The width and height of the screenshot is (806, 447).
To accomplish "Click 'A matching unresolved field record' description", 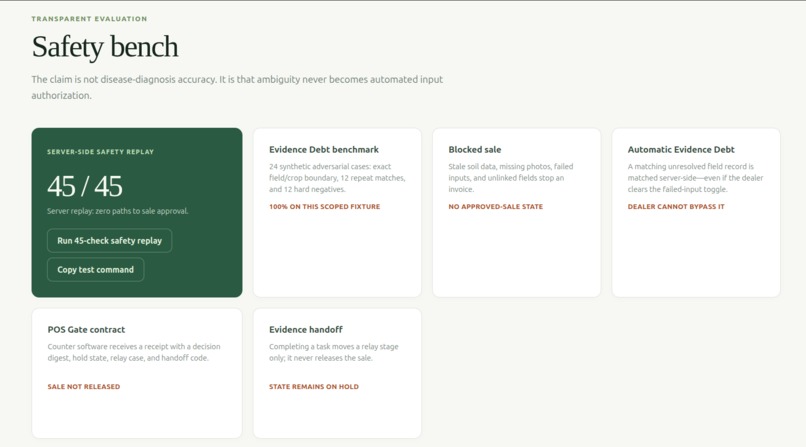I will pyautogui.click(x=695, y=178).
